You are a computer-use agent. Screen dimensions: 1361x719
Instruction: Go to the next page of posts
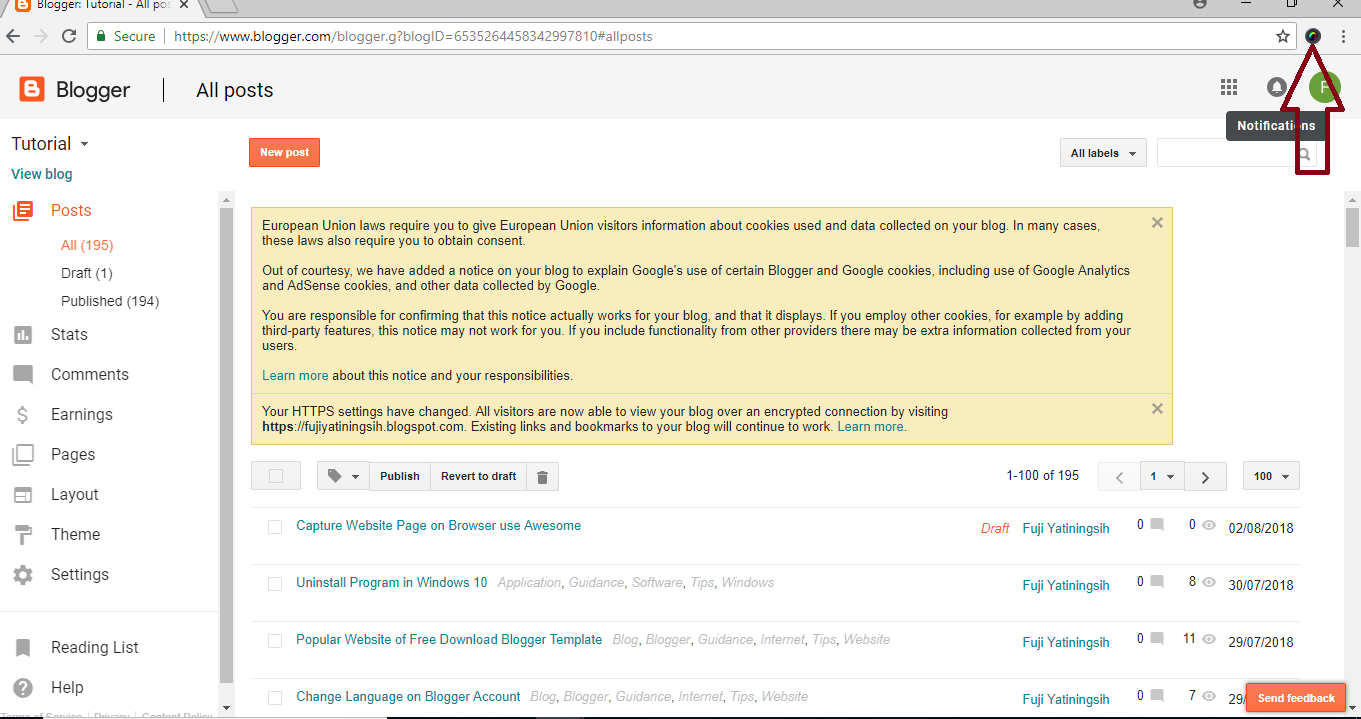(x=1206, y=477)
